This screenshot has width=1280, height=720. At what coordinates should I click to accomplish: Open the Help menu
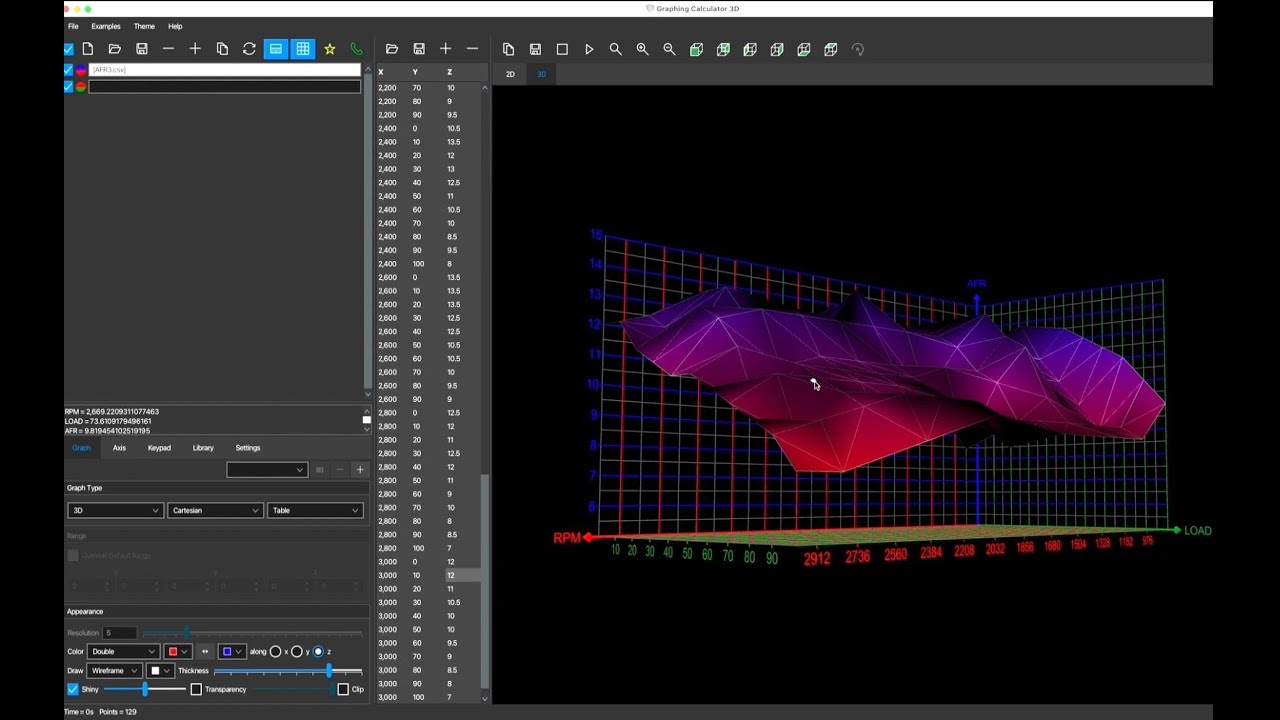pyautogui.click(x=175, y=26)
